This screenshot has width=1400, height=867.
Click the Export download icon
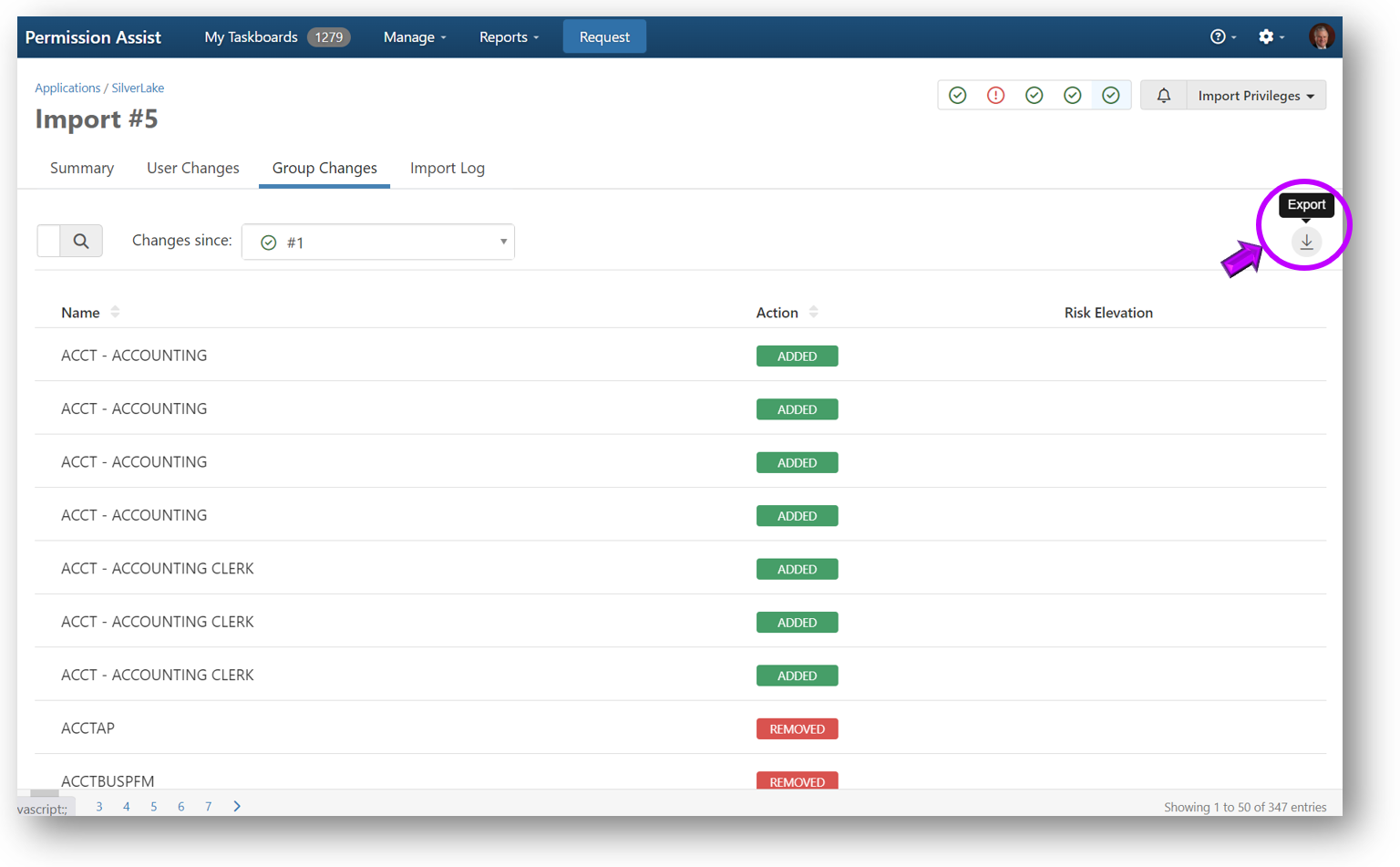[x=1305, y=242]
